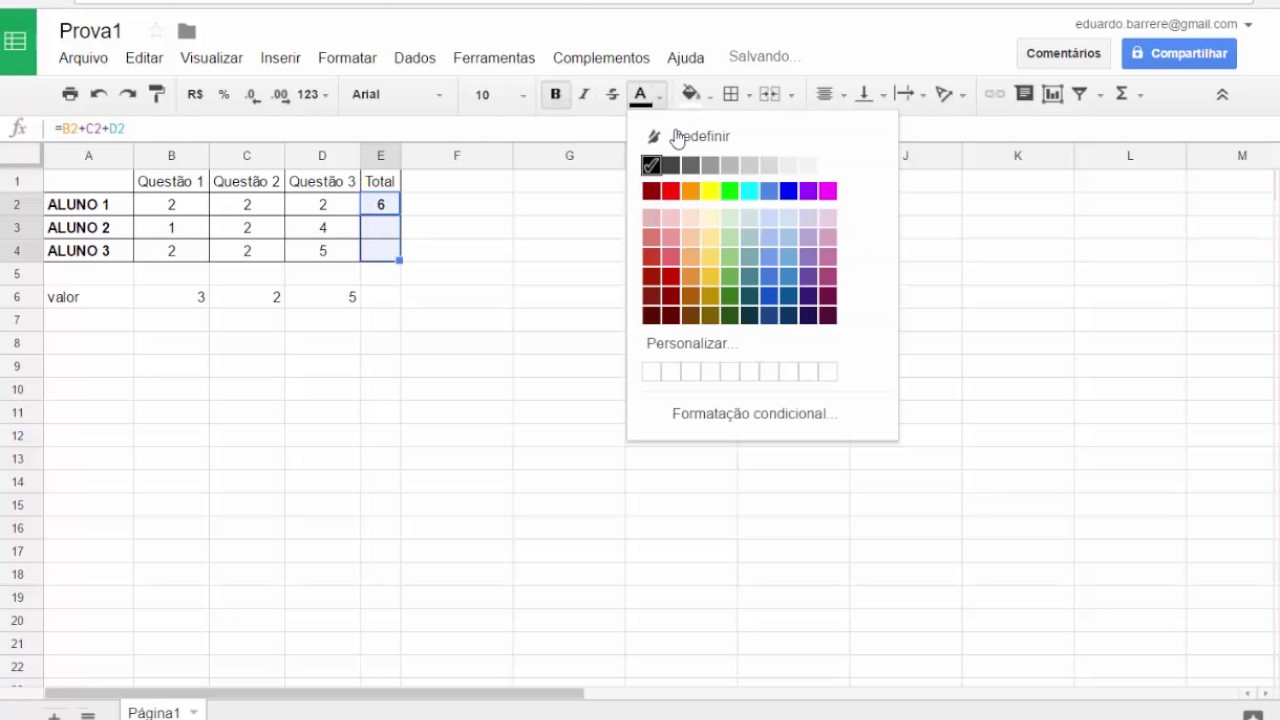
Task: Open horizontal align options
Action: [824, 94]
